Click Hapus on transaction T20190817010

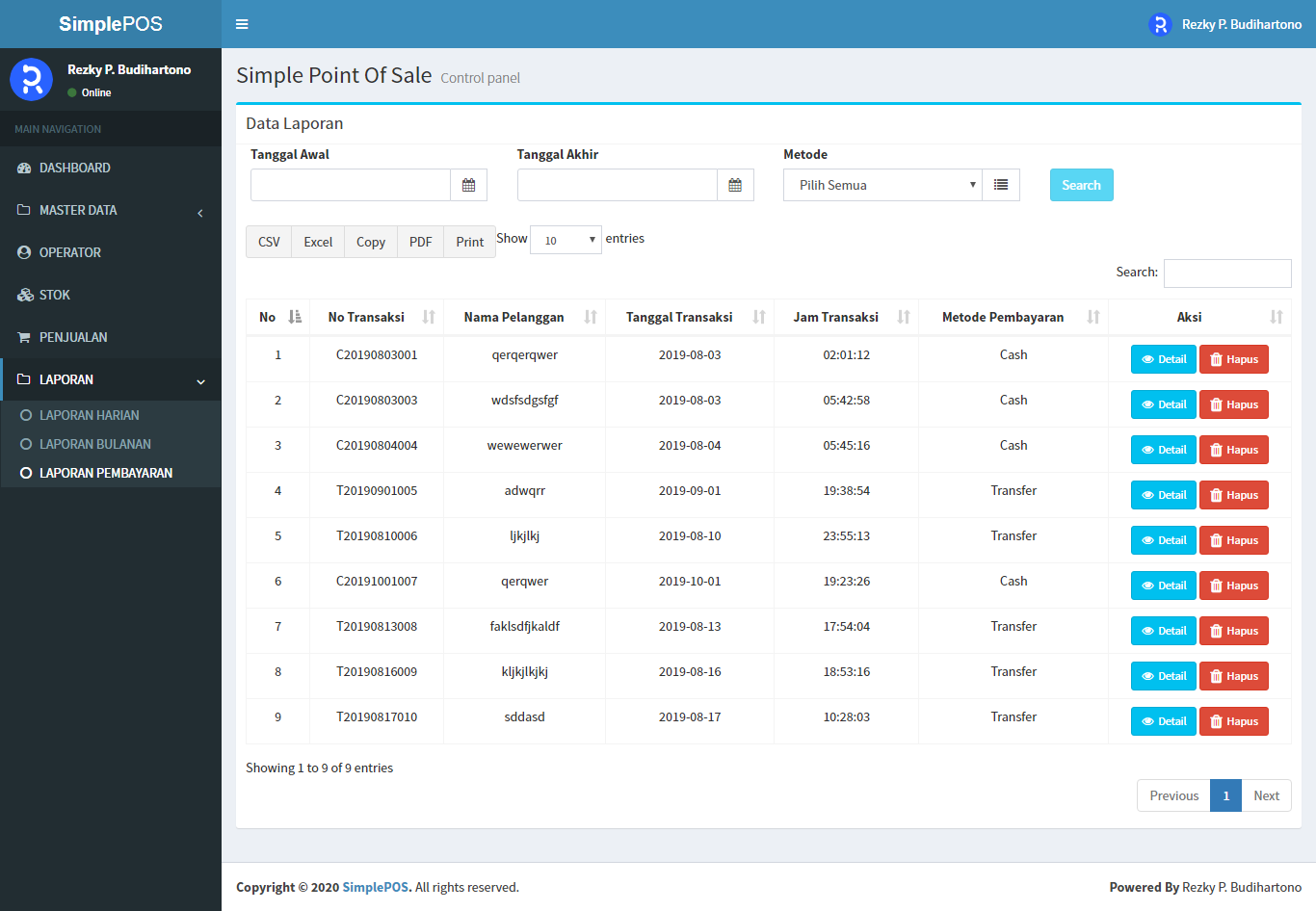click(1234, 720)
